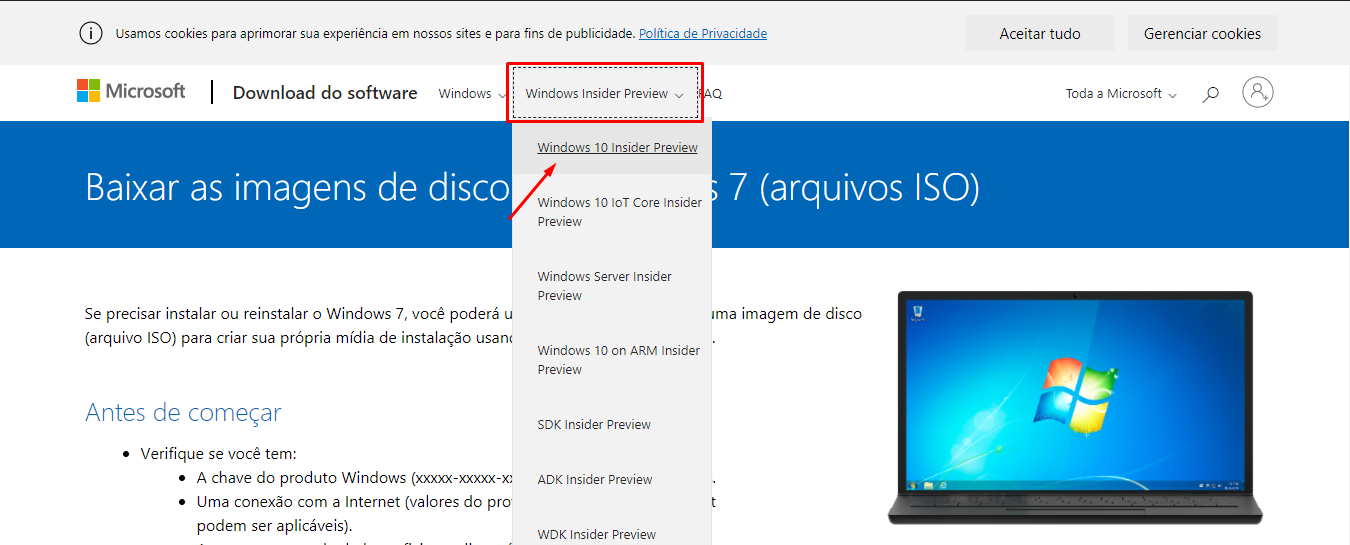Click the Microsoft logo
Screen dimensions: 1350x545
131,92
